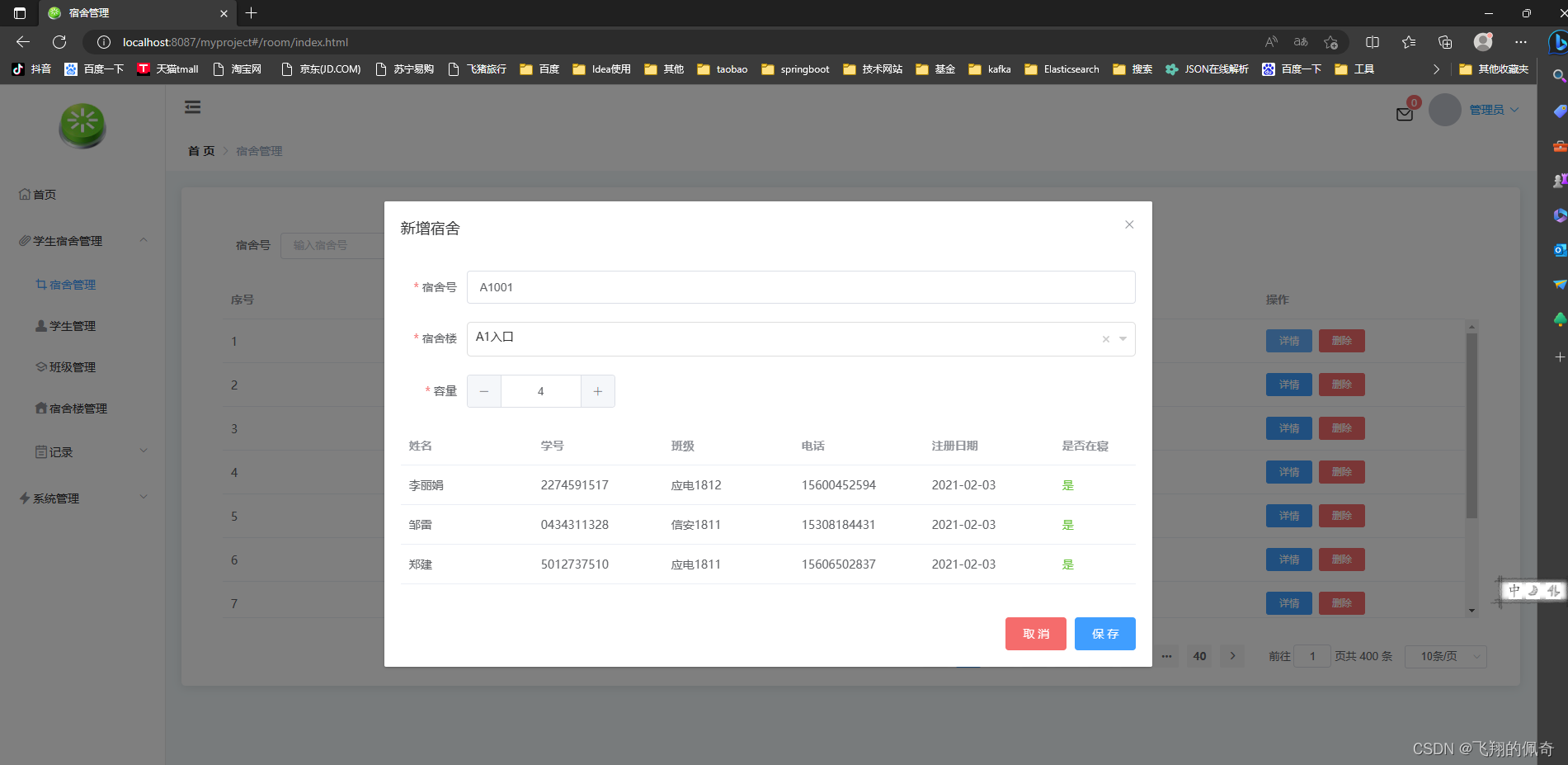Click the minus button to decrease 容量
Screen dimensions: 1568x765
(484, 391)
